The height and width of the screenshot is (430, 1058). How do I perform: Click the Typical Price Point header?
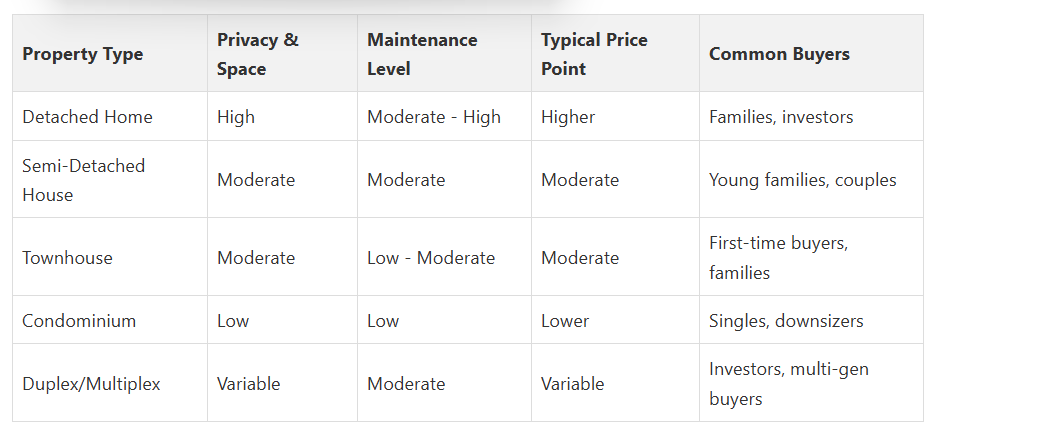tap(594, 54)
